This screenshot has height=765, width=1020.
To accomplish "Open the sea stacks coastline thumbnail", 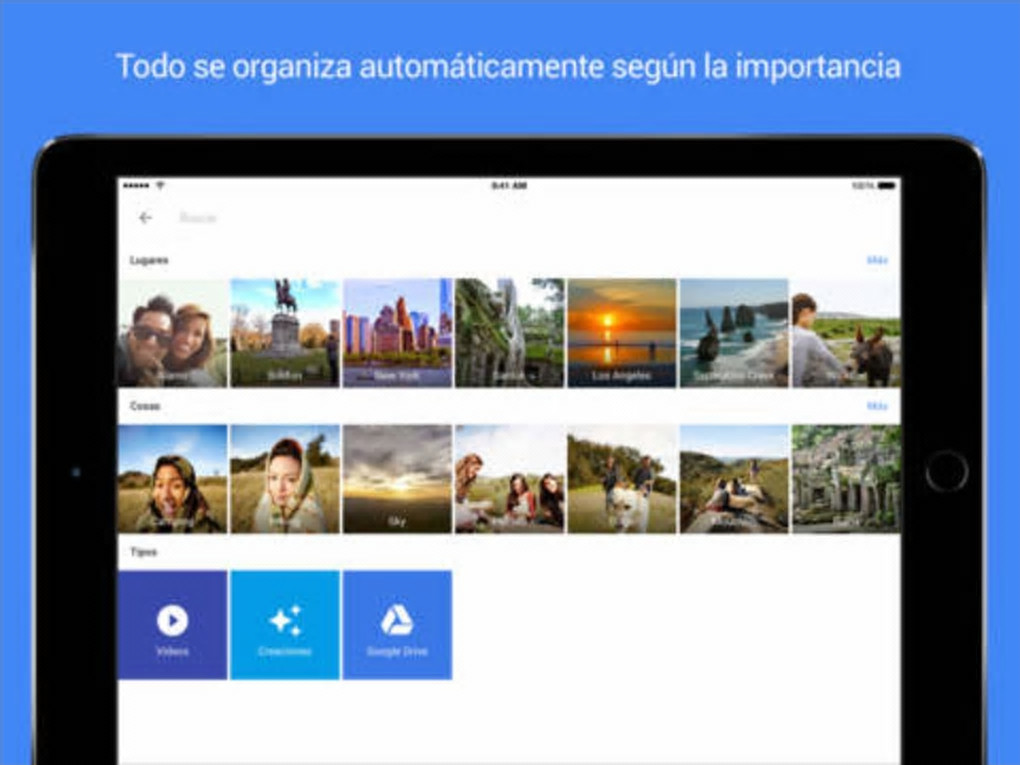I will tap(734, 333).
